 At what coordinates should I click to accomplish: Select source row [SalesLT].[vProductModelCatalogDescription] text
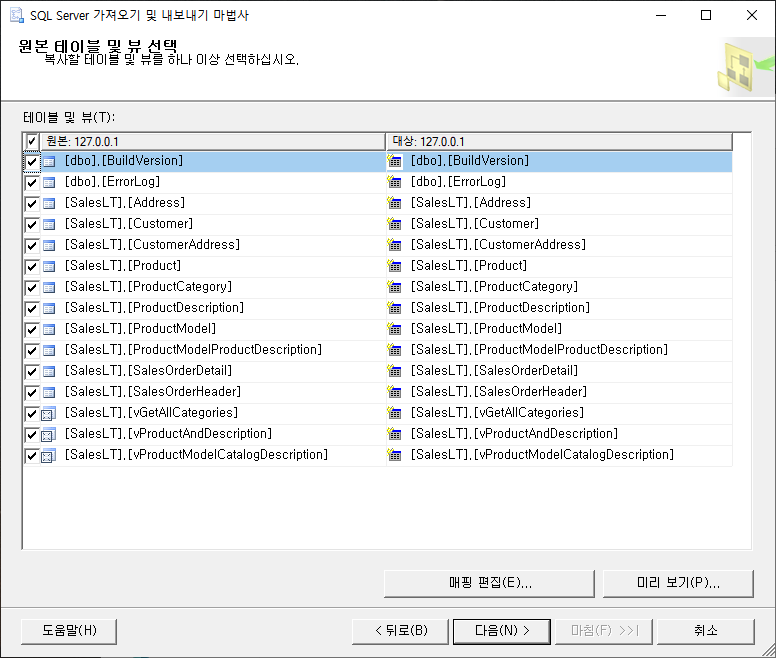[x=196, y=455]
